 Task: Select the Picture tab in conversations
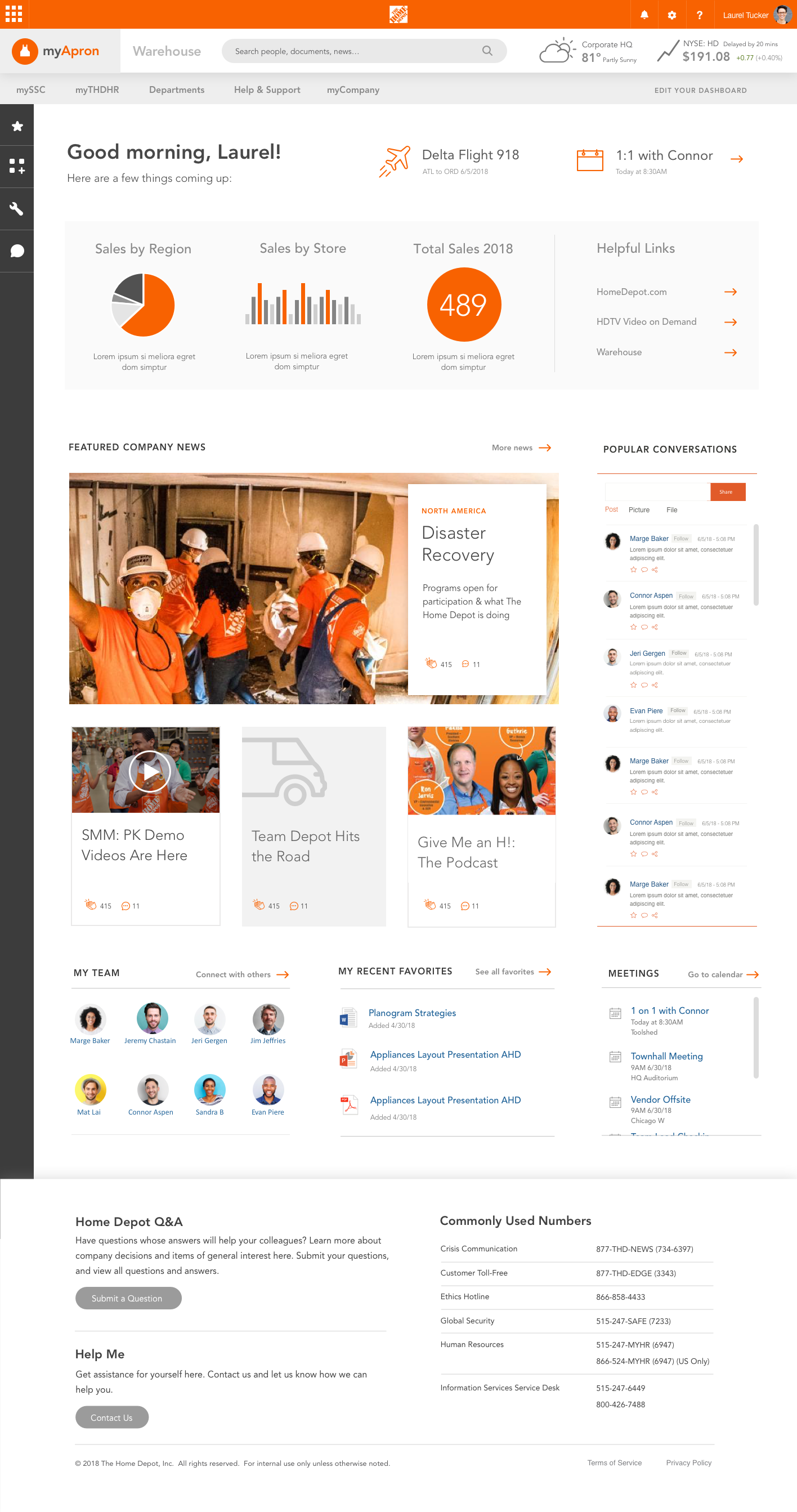(x=638, y=509)
